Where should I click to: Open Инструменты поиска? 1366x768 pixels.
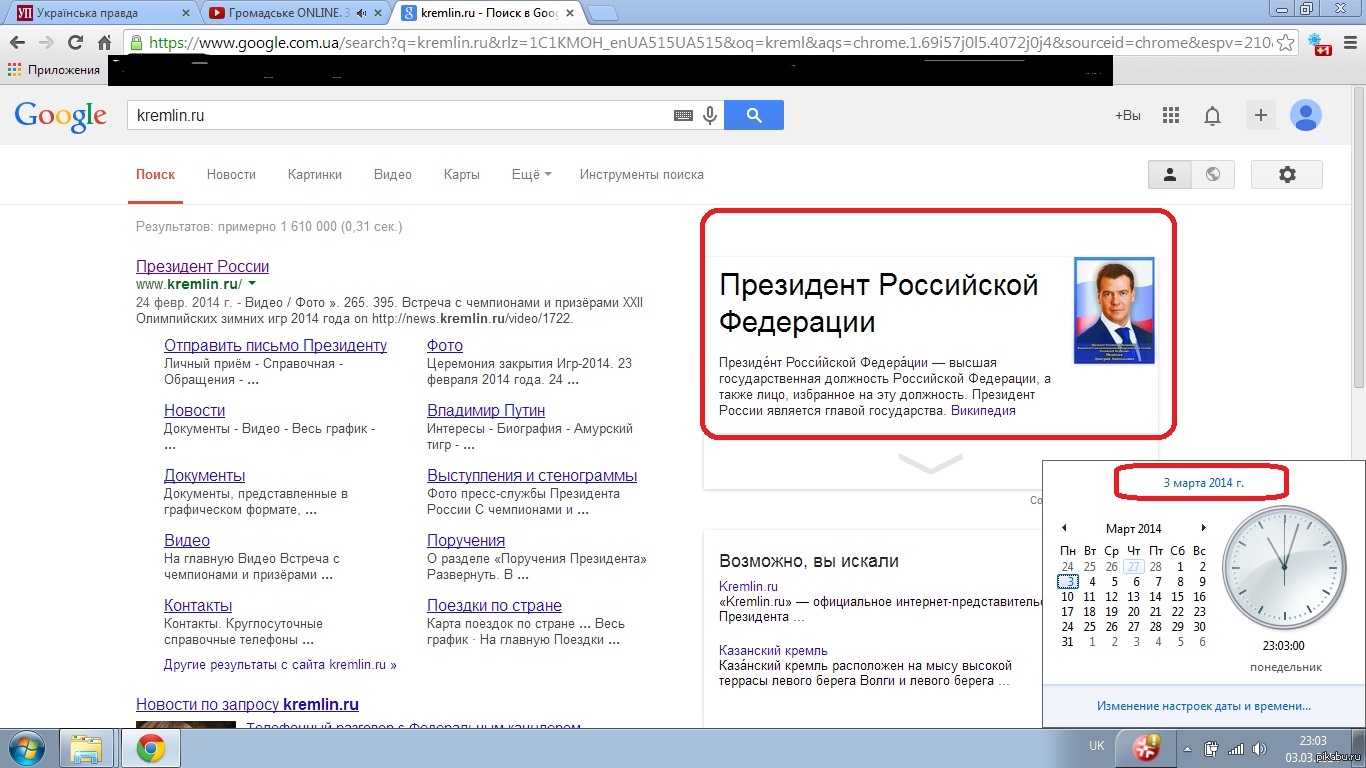[642, 174]
